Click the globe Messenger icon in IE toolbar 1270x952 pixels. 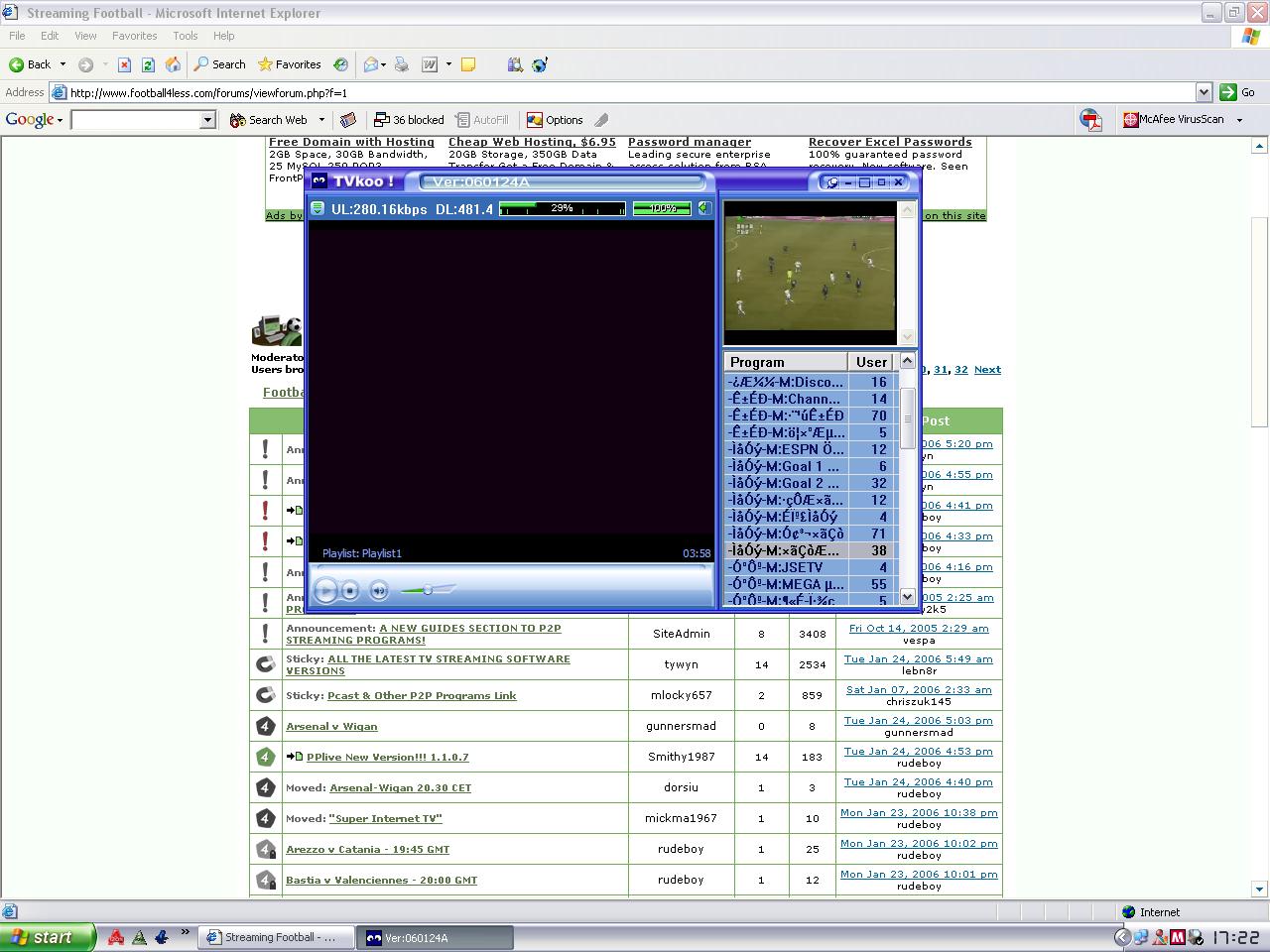click(x=540, y=64)
